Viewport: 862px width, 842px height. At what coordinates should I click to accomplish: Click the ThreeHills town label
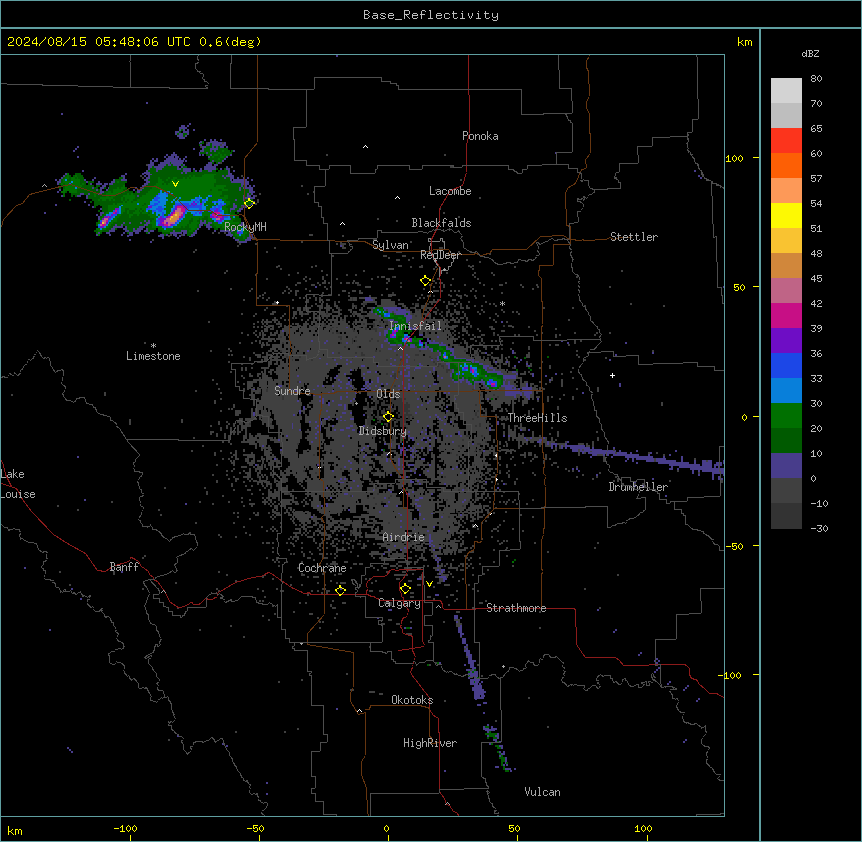click(537, 418)
